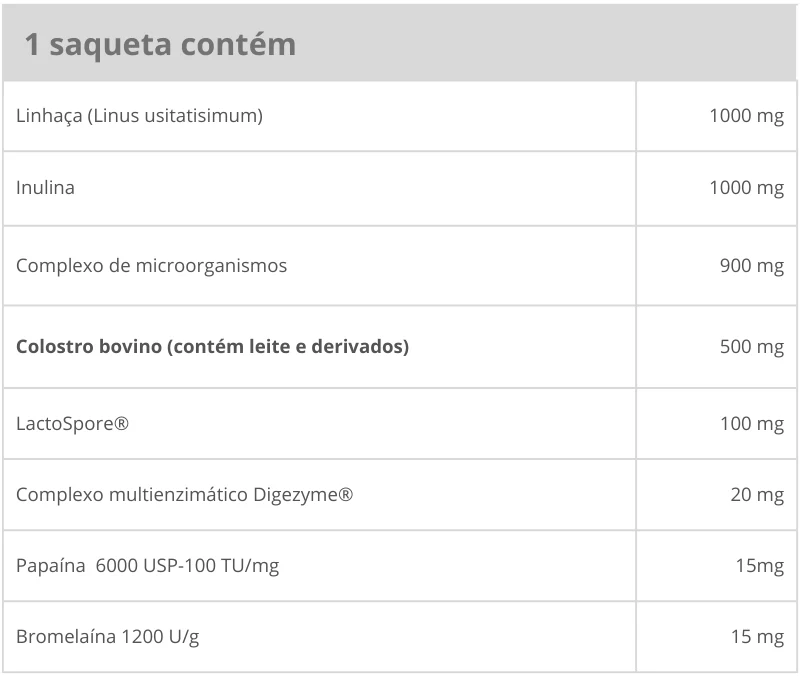The image size is (800, 679).
Task: Select the Inulina row label
Action: 45,188
